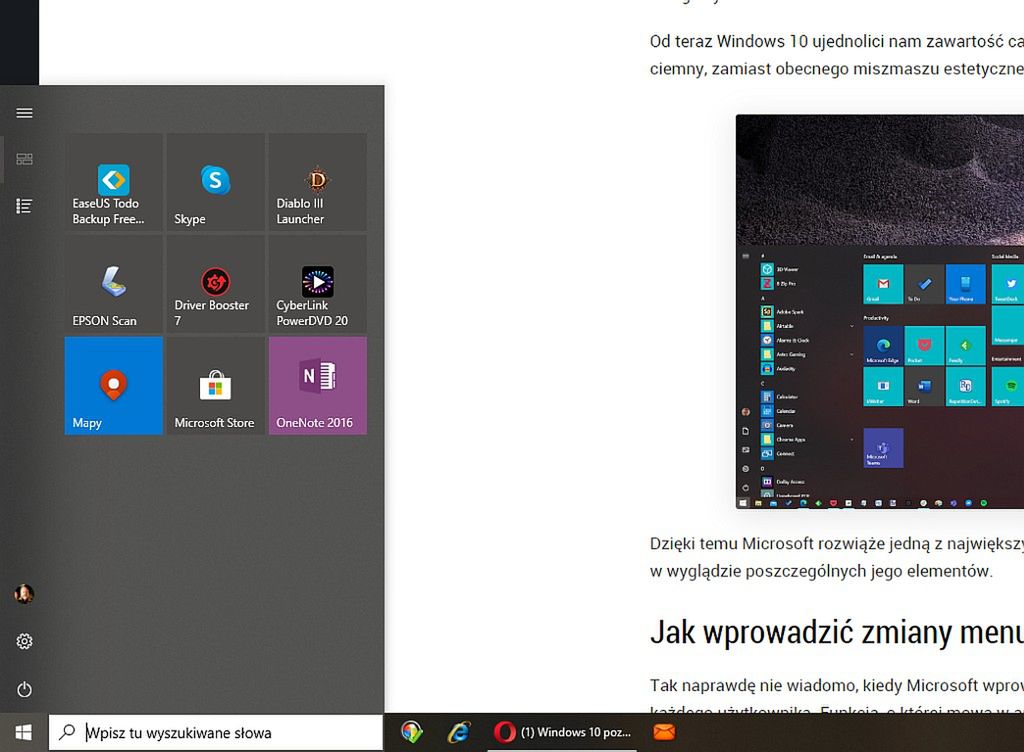Image resolution: width=1024 pixels, height=752 pixels.
Task: Show the all apps list icon
Action: pos(24,206)
